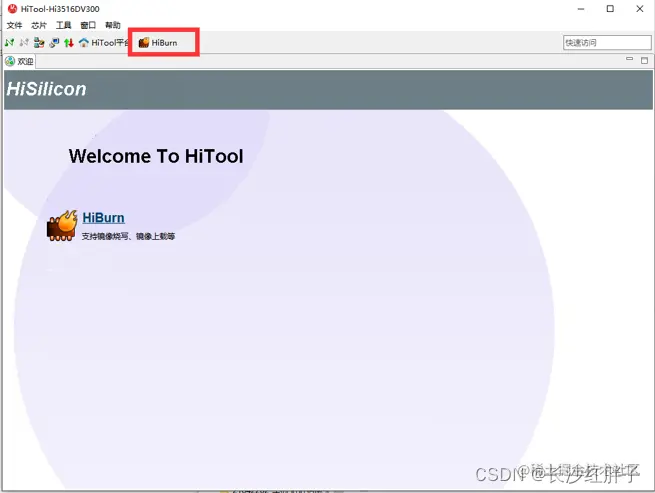Open the 工具 menu
The image size is (655, 493).
63,25
